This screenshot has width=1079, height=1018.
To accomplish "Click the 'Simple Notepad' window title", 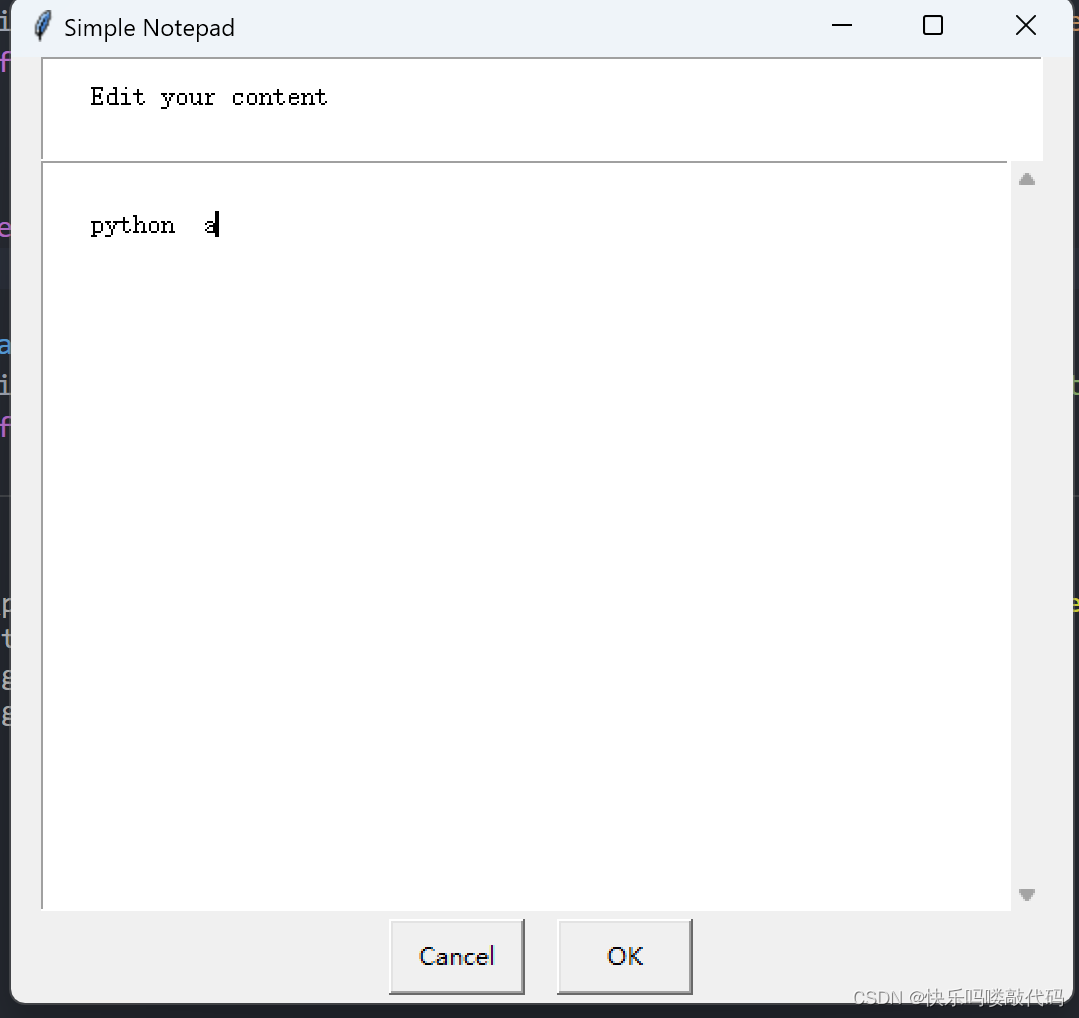I will coord(149,28).
